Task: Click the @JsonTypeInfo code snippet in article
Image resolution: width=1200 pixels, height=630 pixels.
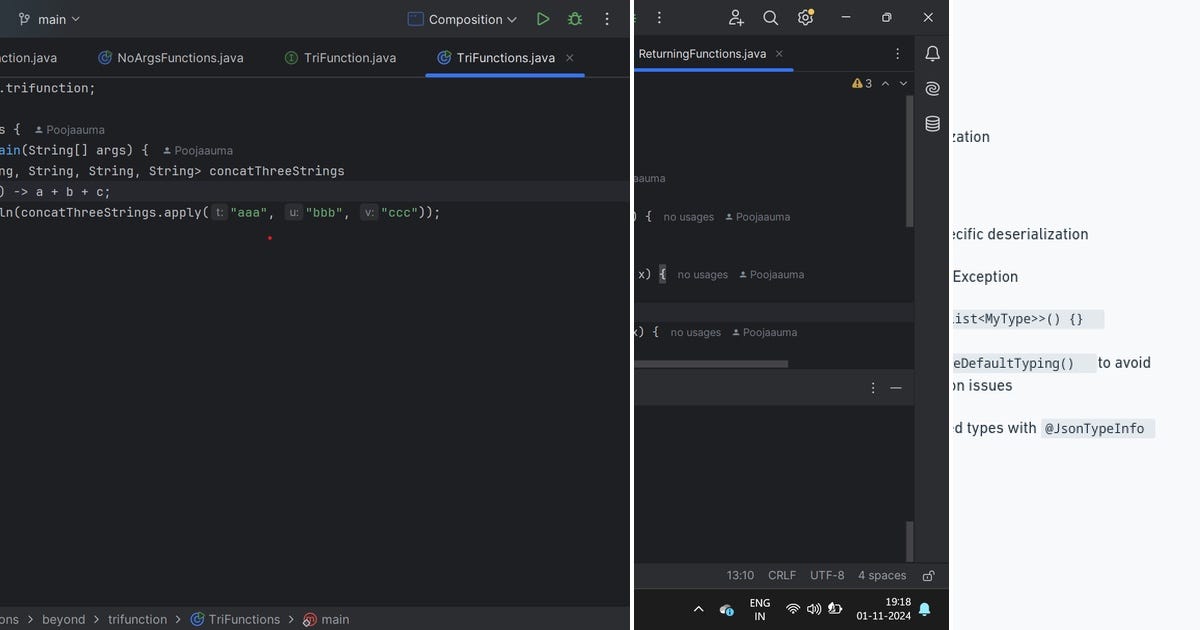Action: pyautogui.click(x=1097, y=428)
